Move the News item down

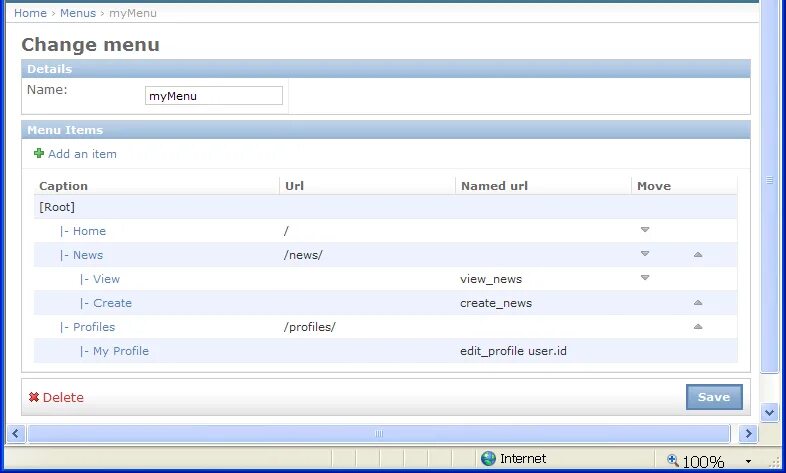click(645, 254)
